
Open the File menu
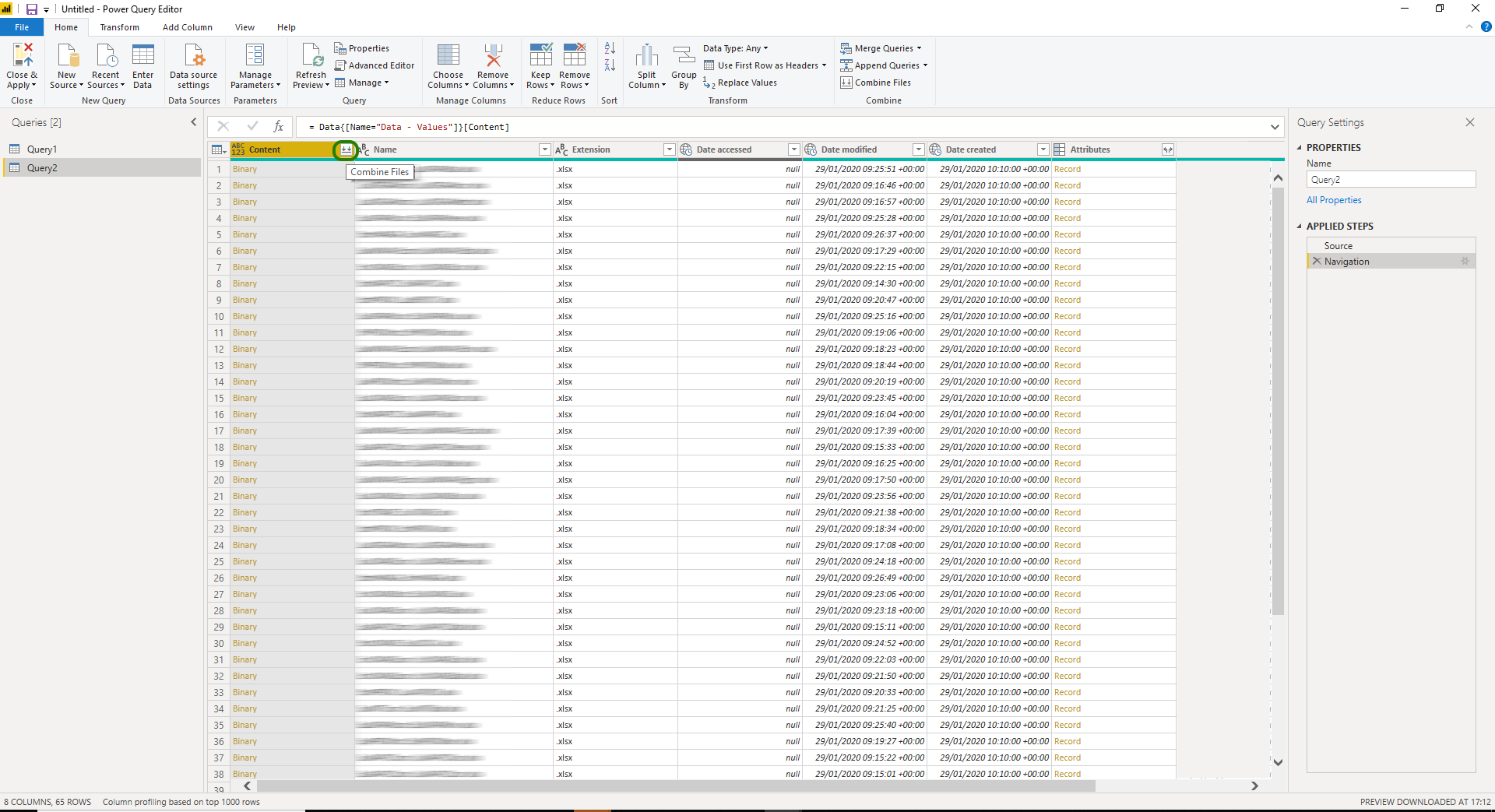[22, 27]
